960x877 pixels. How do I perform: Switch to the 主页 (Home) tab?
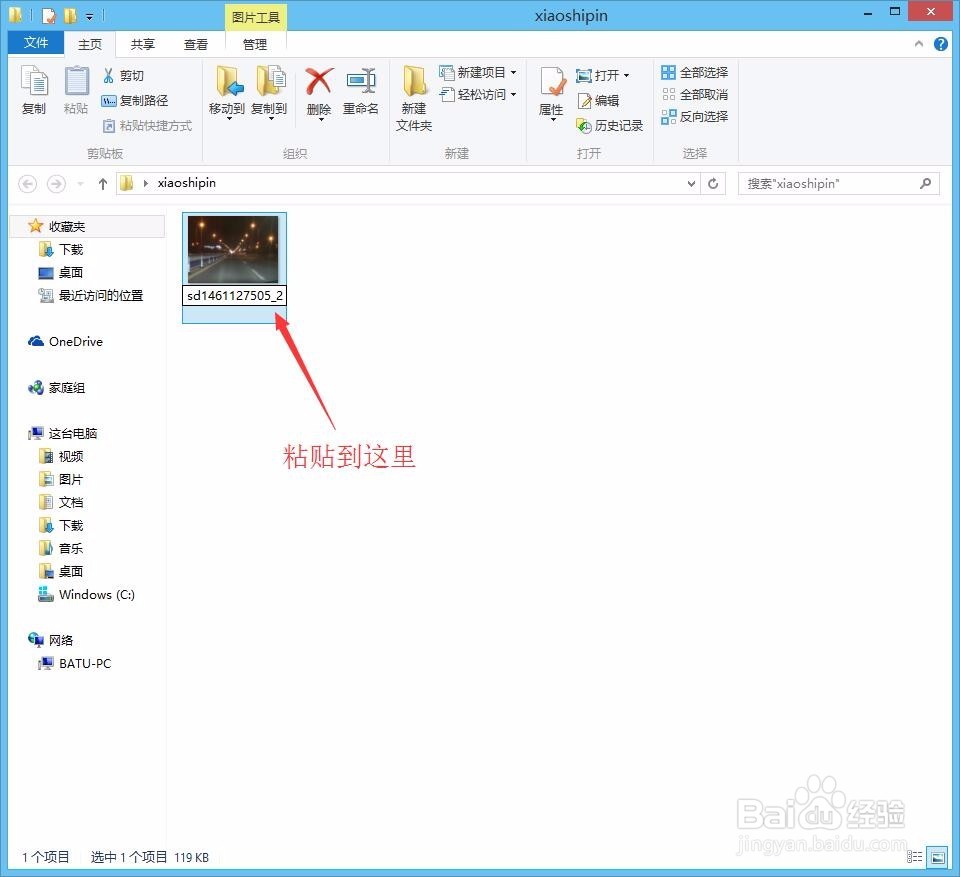click(90, 44)
